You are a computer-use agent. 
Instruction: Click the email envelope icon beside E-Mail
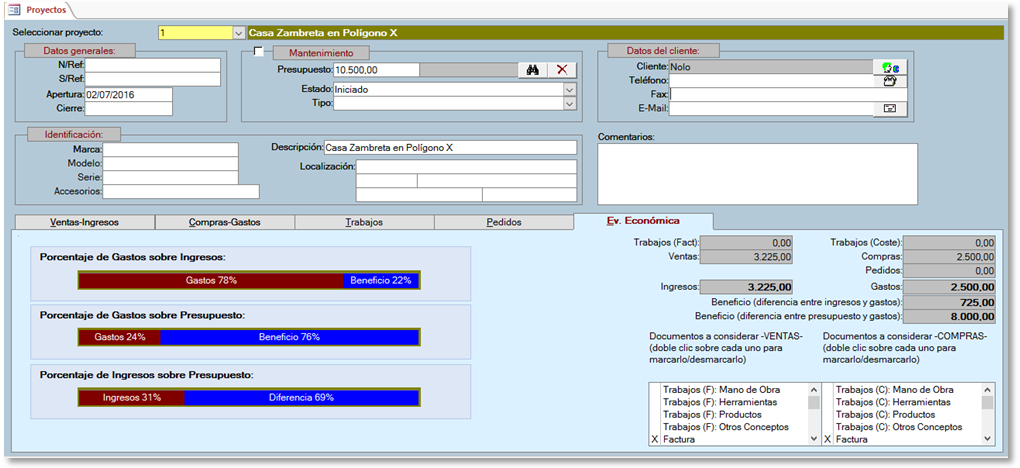pos(889,108)
